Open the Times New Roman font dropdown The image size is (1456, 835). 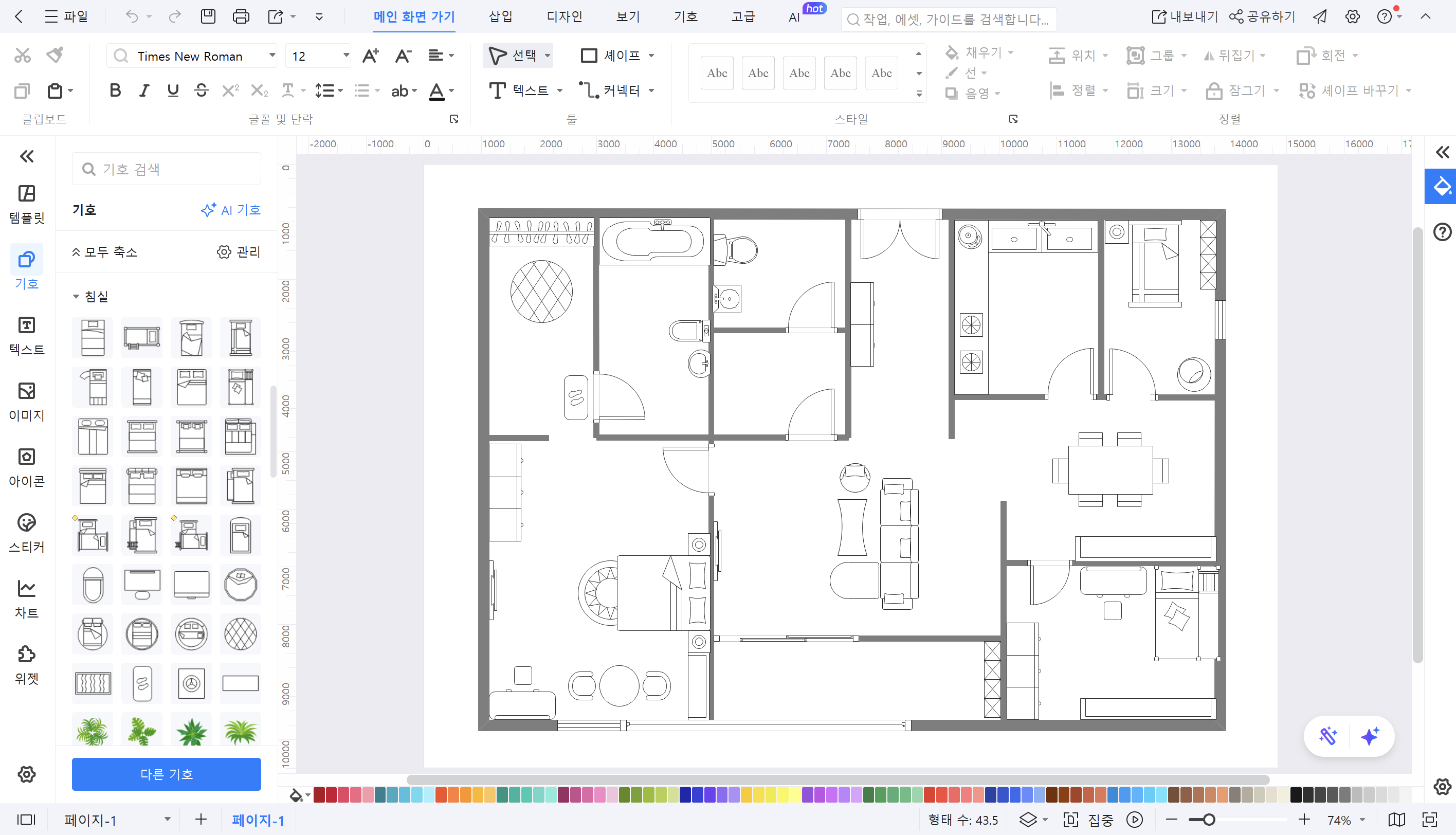[271, 56]
